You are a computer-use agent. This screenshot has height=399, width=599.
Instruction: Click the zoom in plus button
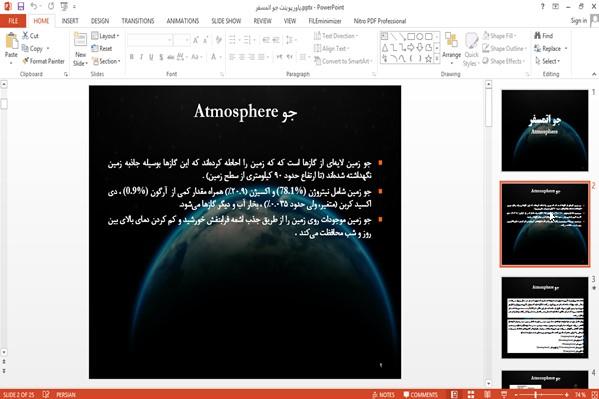pyautogui.click(x=567, y=394)
